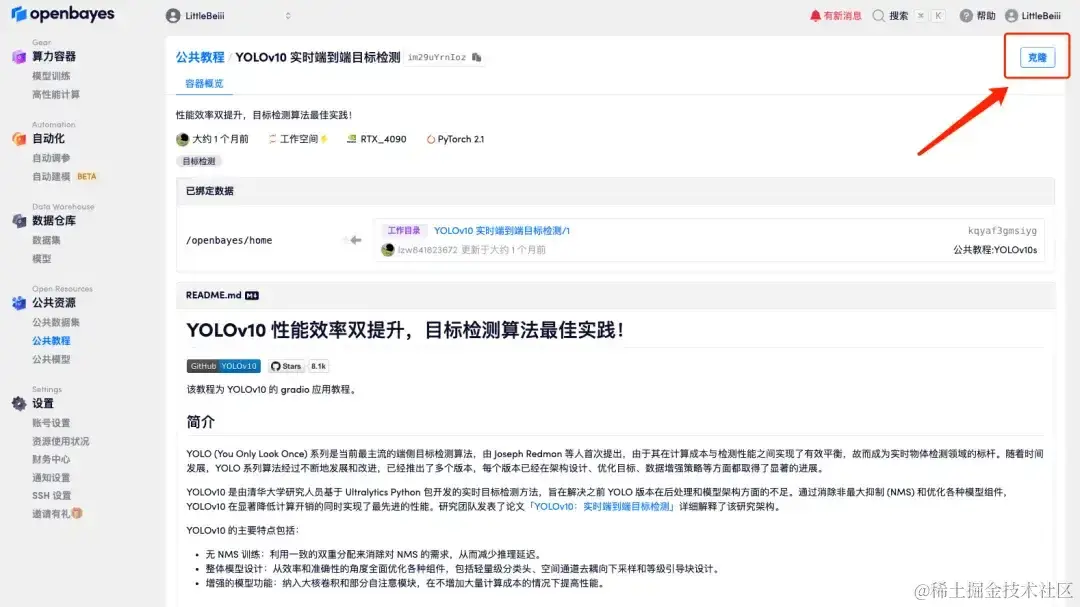Click the 公共教程:YOLOv10s label

click(995, 249)
